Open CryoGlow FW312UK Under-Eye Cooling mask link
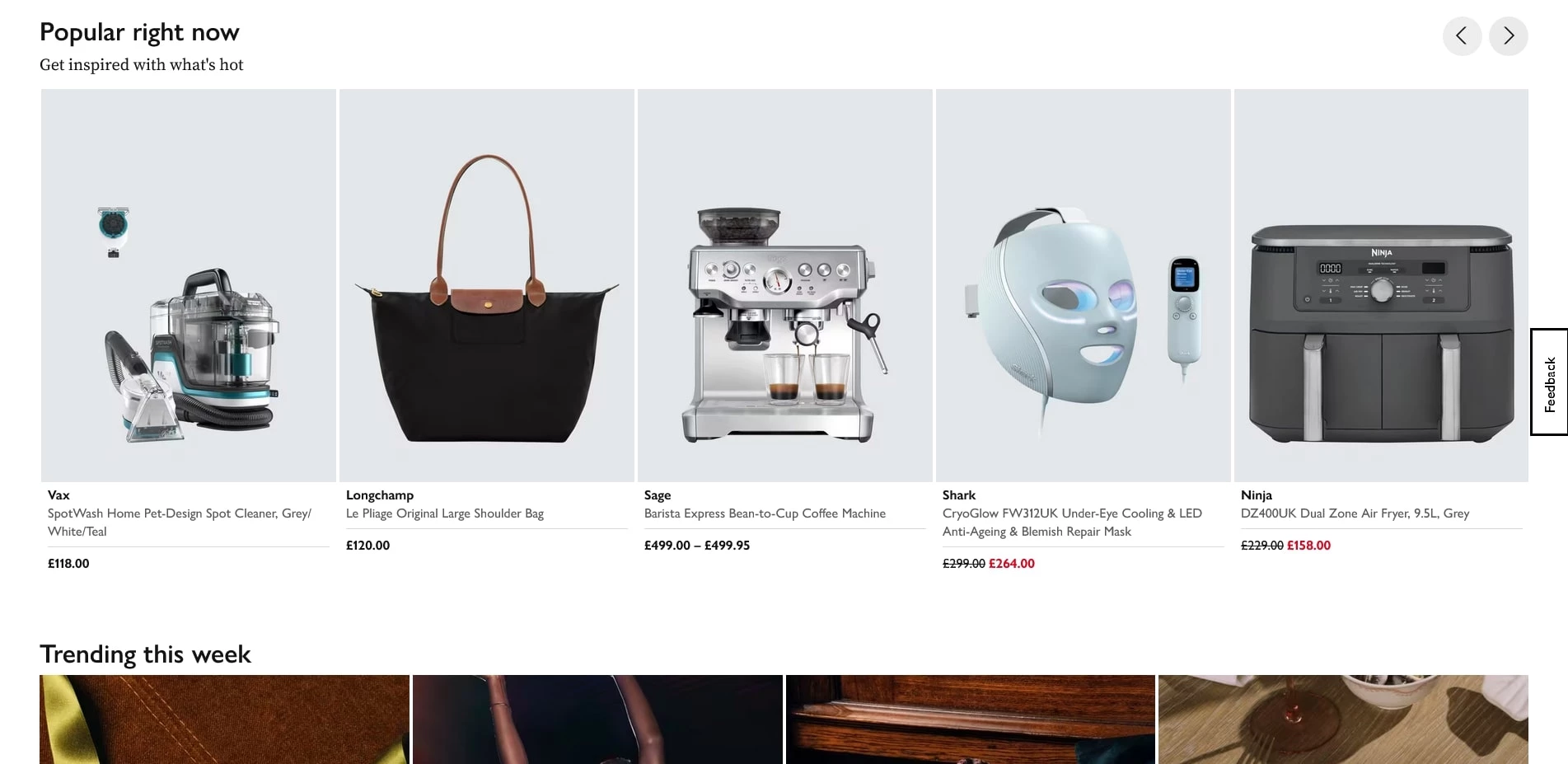The width and height of the screenshot is (1568, 764). click(1072, 523)
